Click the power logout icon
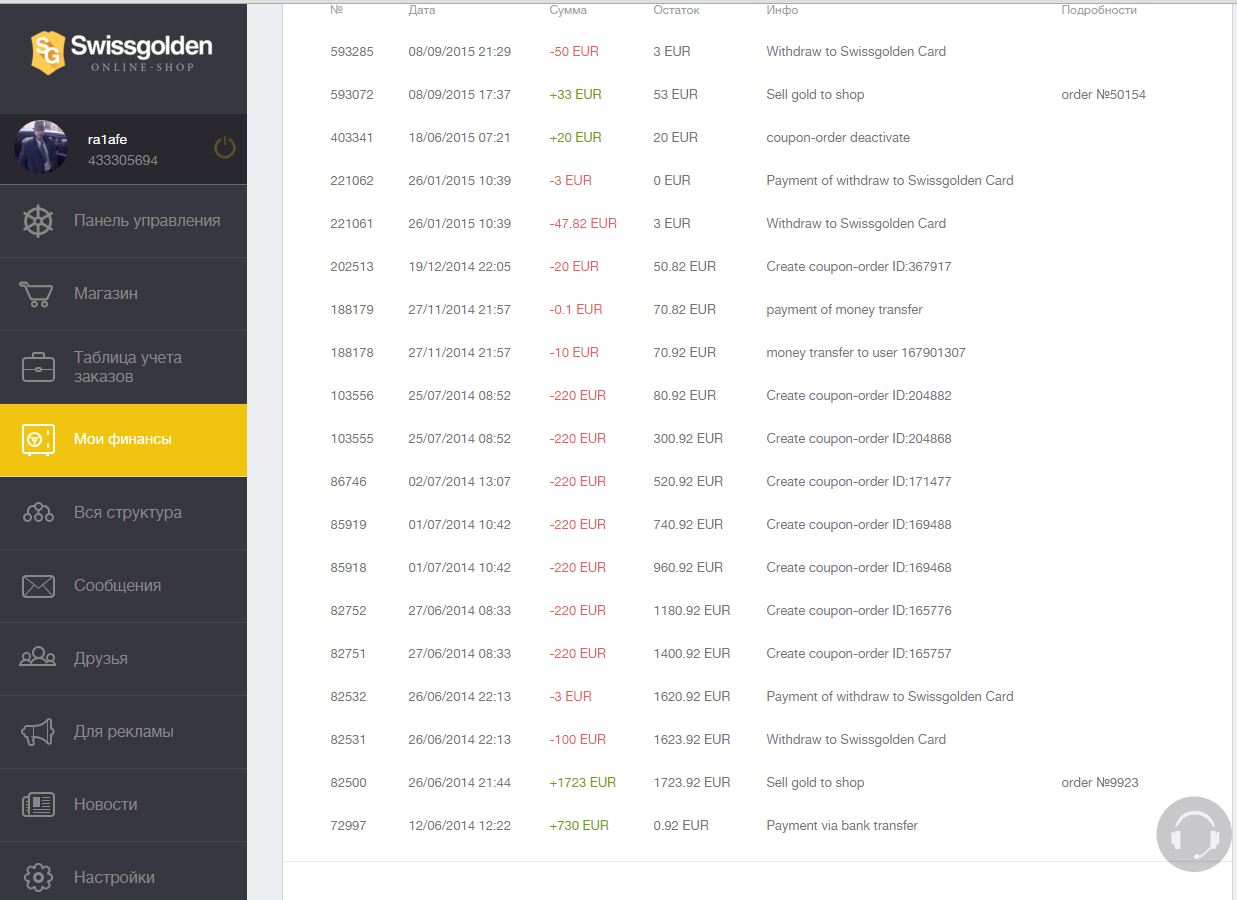Viewport: 1237px width, 900px height. (225, 148)
